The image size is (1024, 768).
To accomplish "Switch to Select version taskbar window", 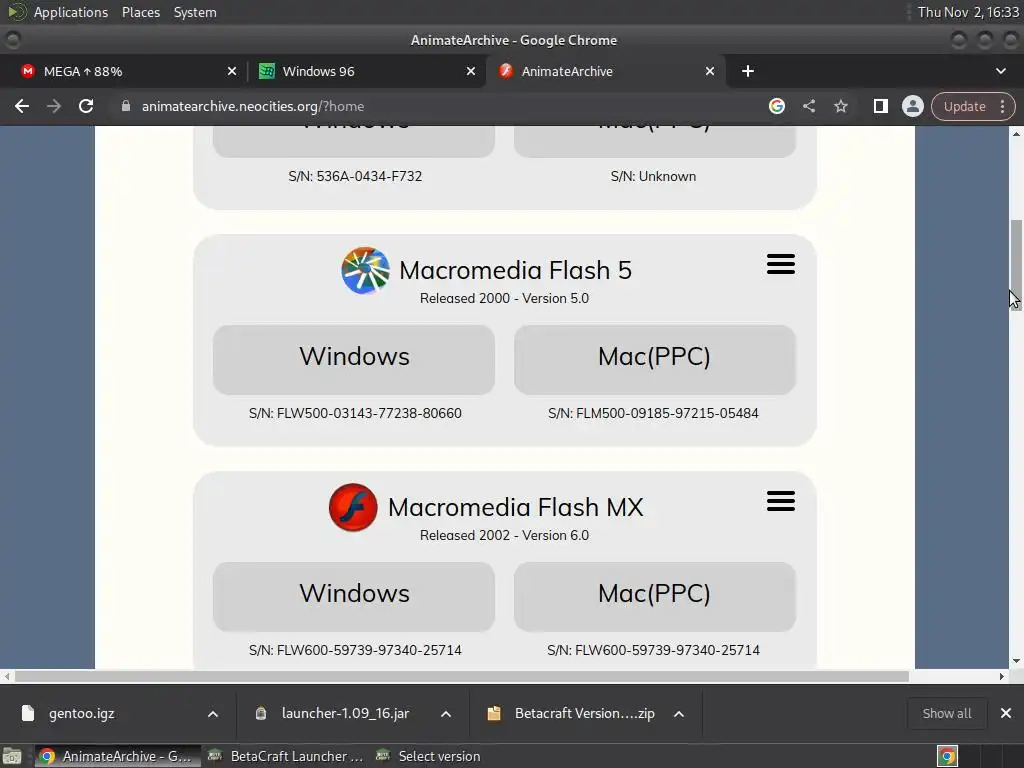I will point(429,756).
